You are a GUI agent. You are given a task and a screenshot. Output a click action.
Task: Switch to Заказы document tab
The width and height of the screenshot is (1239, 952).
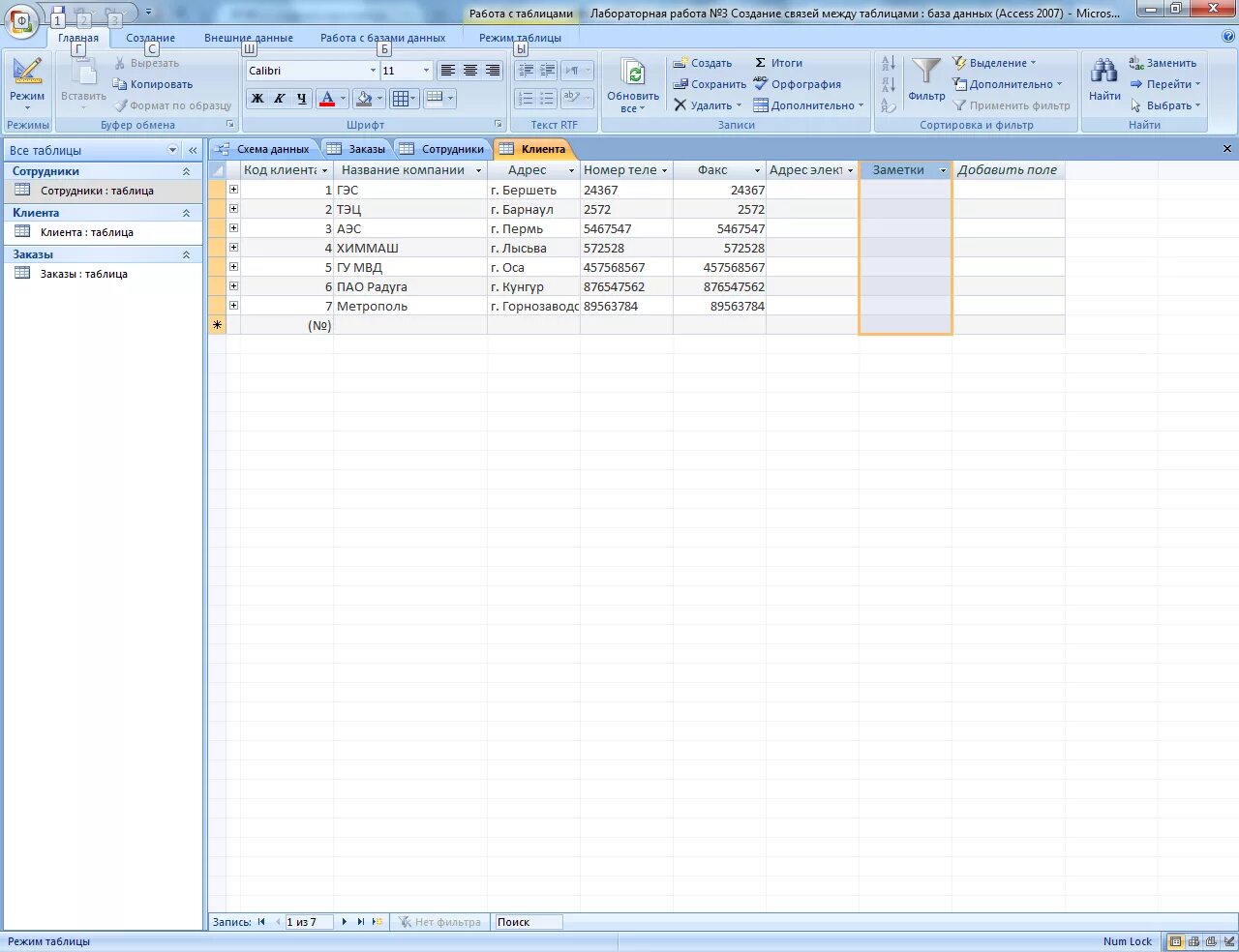[x=356, y=149]
